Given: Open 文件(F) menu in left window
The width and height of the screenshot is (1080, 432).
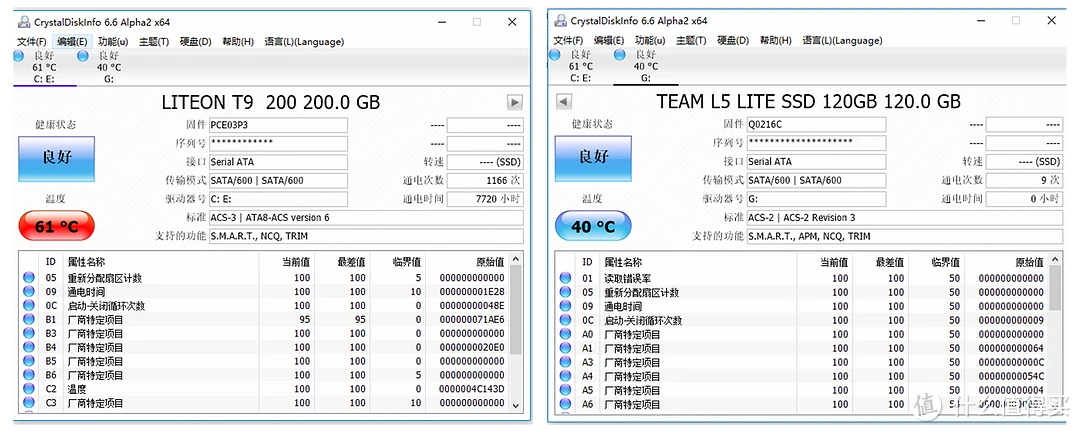Looking at the screenshot, I should [32, 41].
